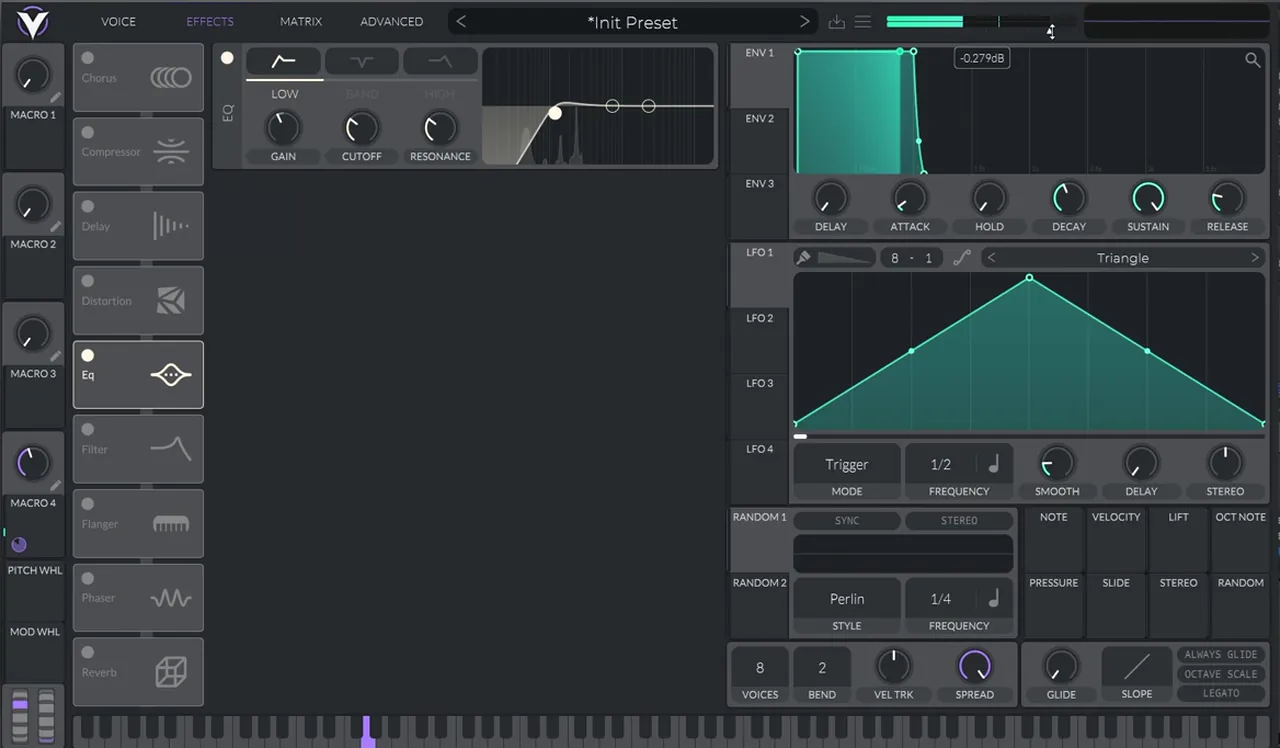Image resolution: width=1280 pixels, height=748 pixels.
Task: Click the Eq effect waveform icon
Action: click(x=170, y=375)
